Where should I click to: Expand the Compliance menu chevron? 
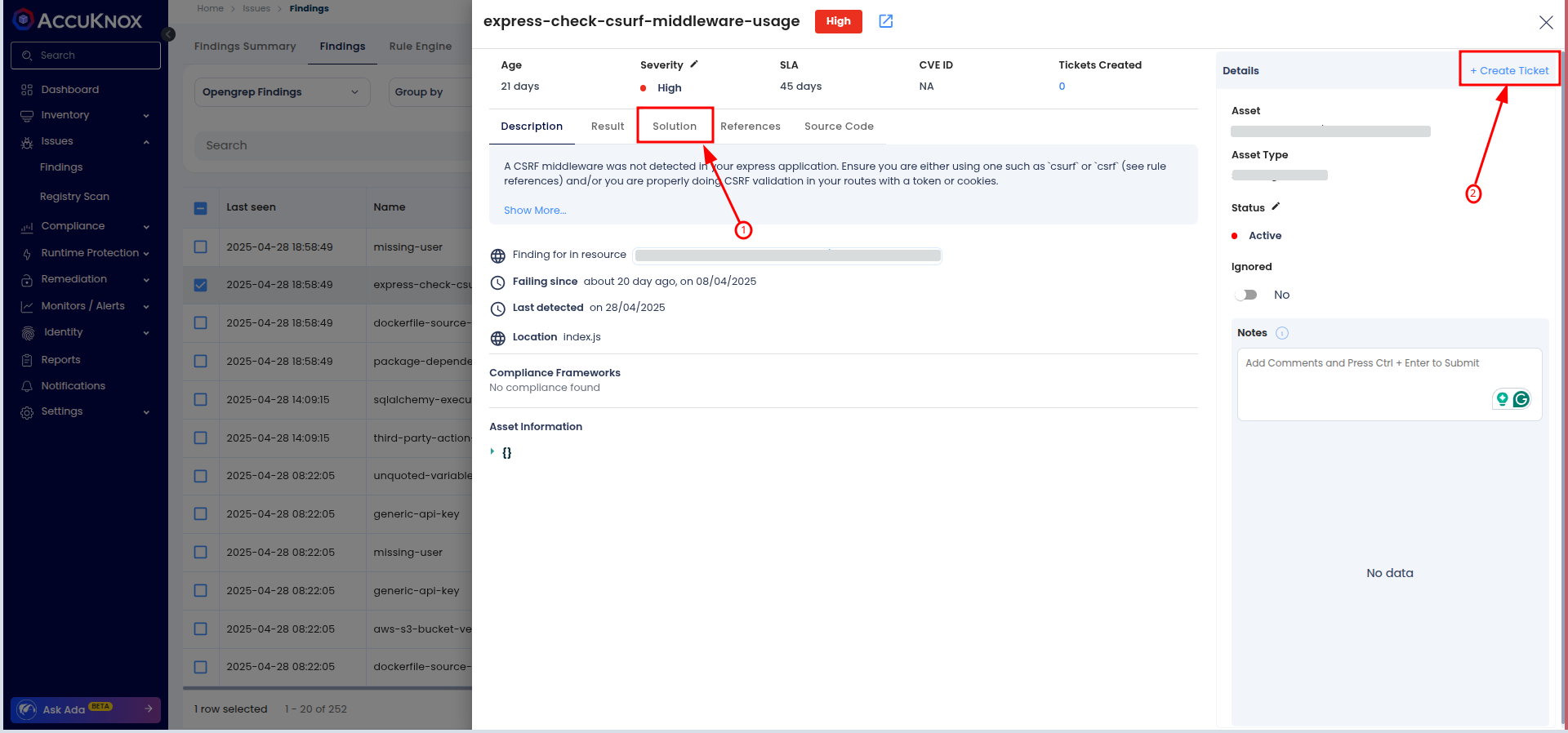click(146, 227)
